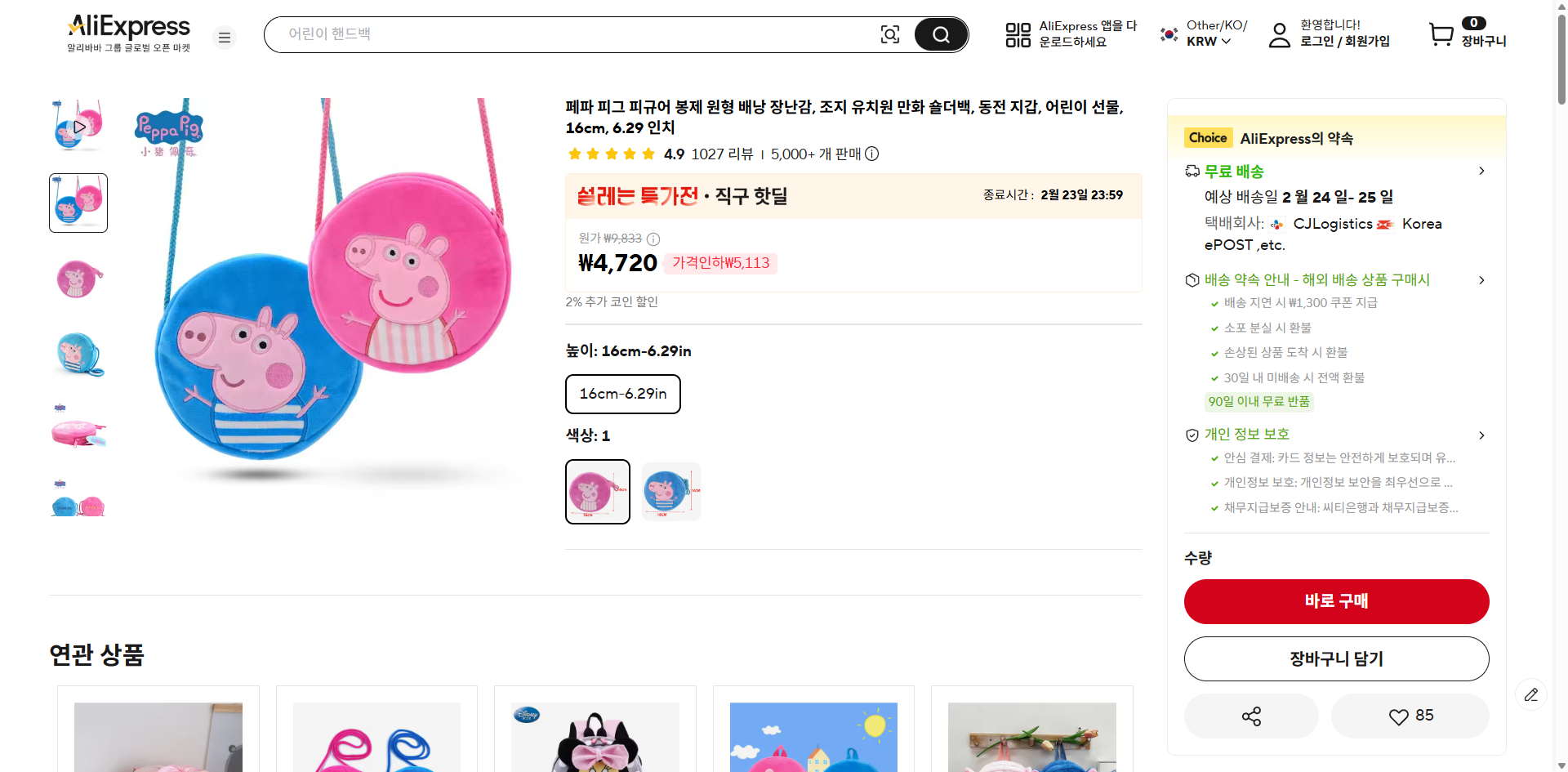1568x772 pixels.
Task: Click the red Buy Now button
Action: 1336,601
